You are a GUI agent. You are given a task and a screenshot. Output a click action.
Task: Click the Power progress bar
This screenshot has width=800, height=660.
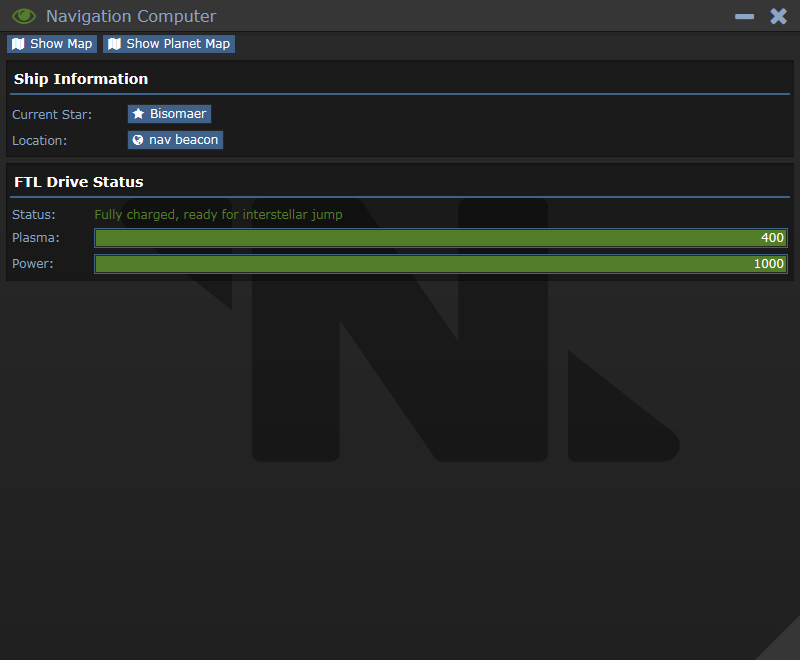pyautogui.click(x=441, y=264)
